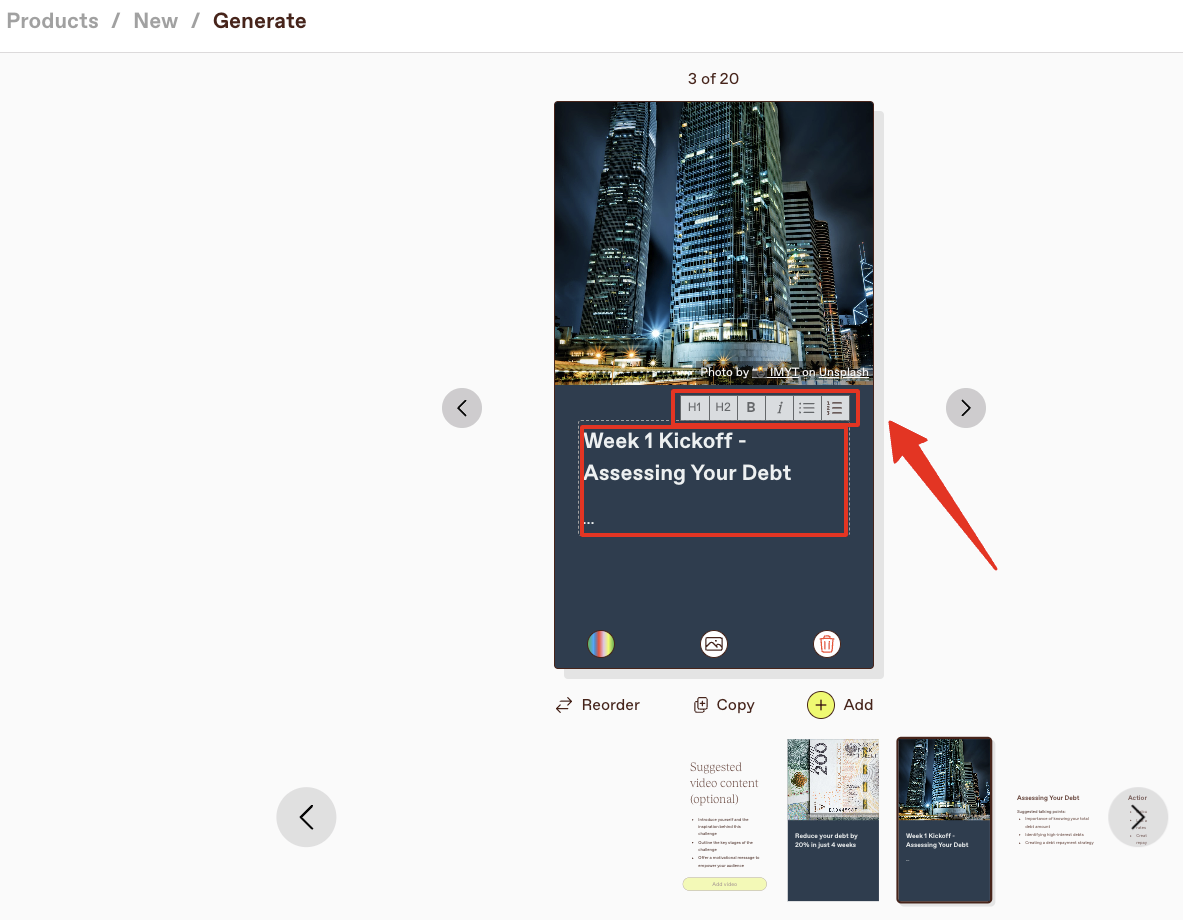Image resolution: width=1183 pixels, height=920 pixels.
Task: Toggle italic text formatting
Action: pos(779,408)
